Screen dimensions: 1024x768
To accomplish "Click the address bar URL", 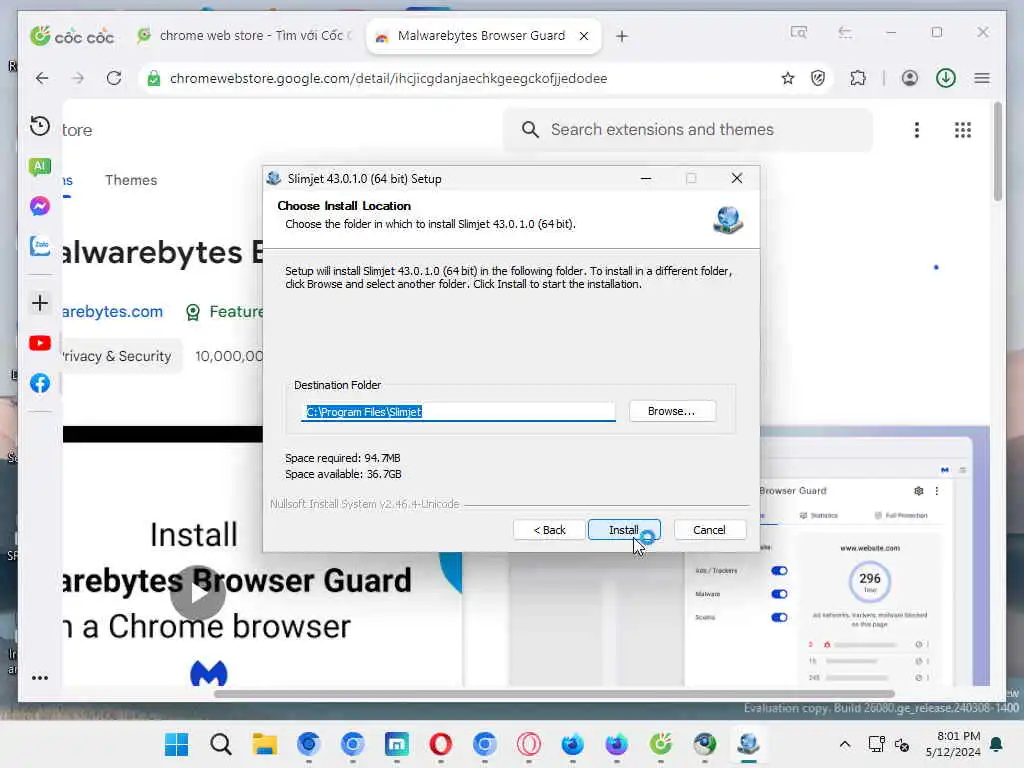I will click(x=389, y=78).
